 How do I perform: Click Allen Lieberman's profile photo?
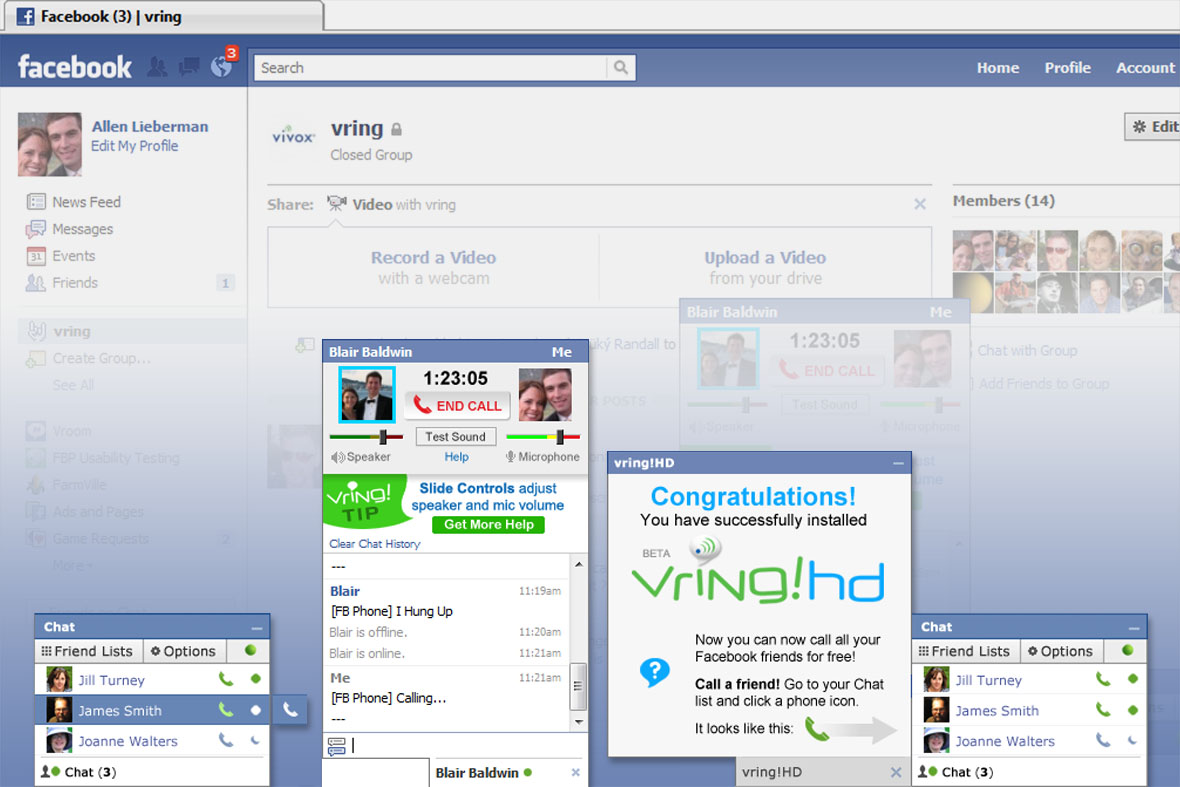click(50, 144)
